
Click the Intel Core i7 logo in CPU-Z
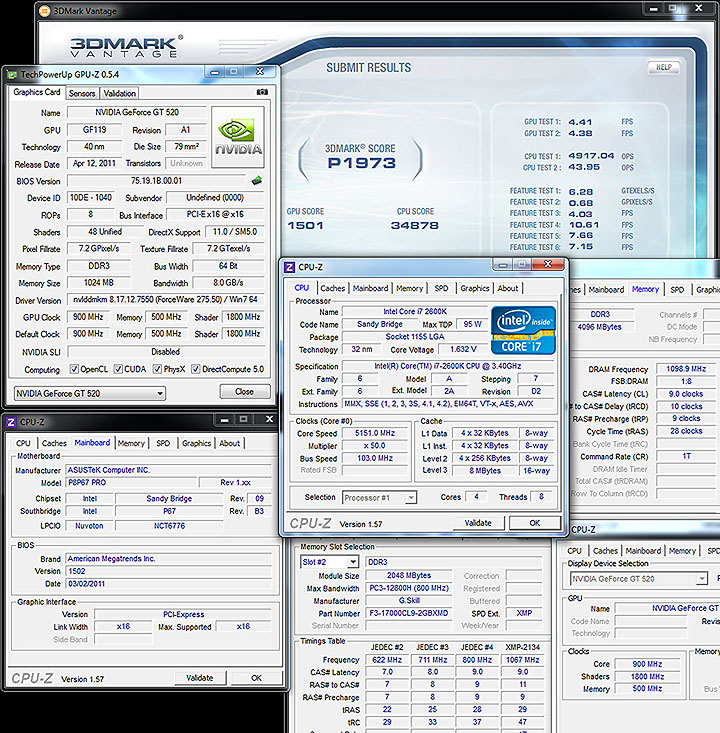tap(523, 330)
